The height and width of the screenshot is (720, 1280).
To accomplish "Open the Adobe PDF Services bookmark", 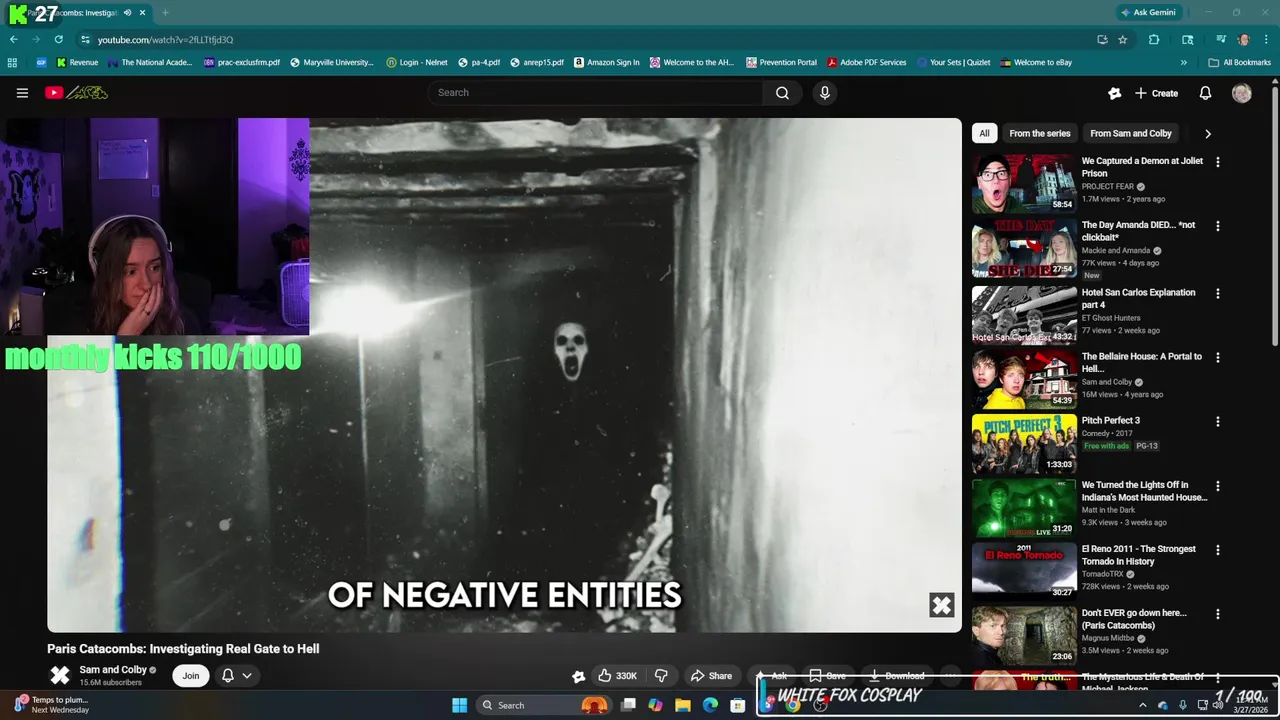I will (866, 62).
